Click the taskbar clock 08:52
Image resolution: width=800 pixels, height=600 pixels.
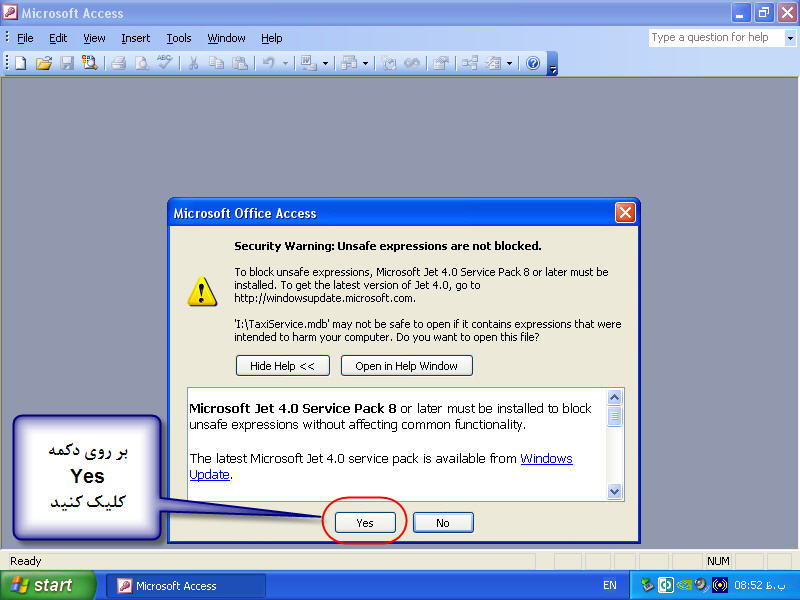click(x=762, y=585)
